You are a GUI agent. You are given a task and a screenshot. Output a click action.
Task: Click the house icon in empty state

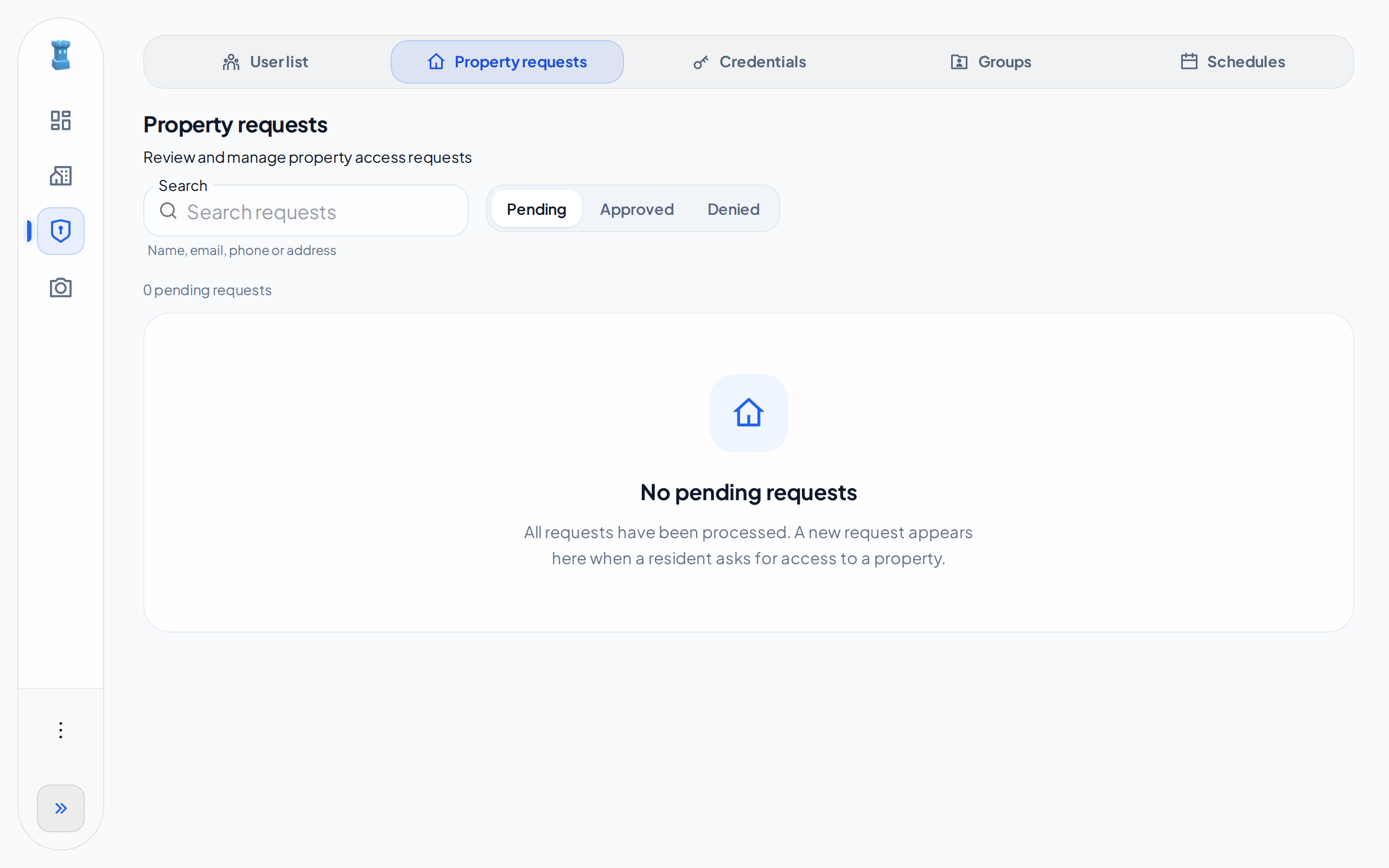coord(748,413)
